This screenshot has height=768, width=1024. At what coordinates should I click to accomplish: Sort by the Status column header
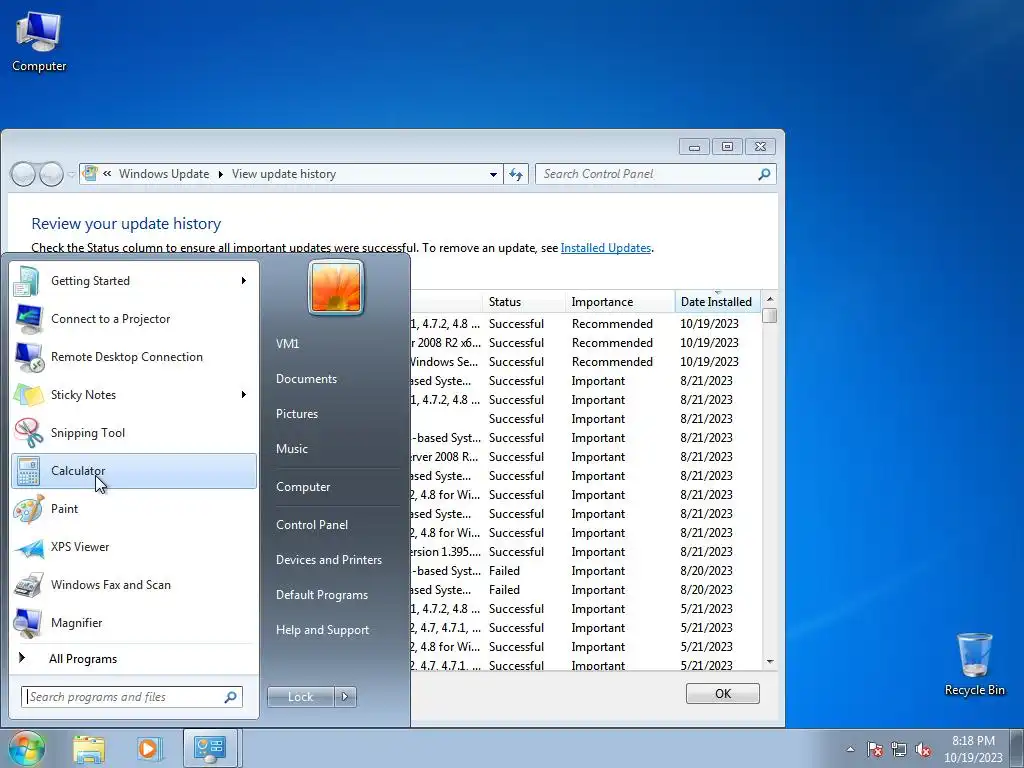pos(524,302)
